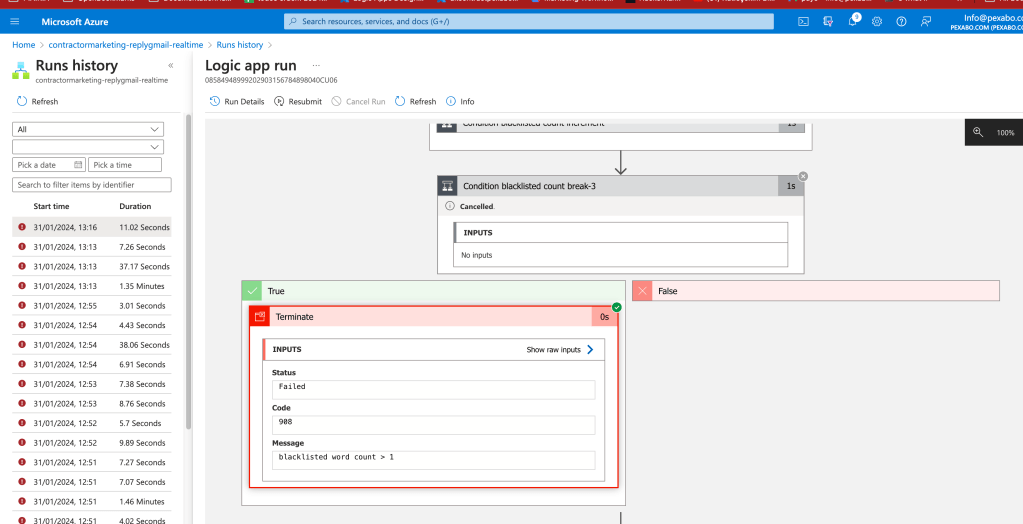This screenshot has height=524, width=1023.
Task: Select the run with duration 5.7 Seconds
Action: [92, 423]
